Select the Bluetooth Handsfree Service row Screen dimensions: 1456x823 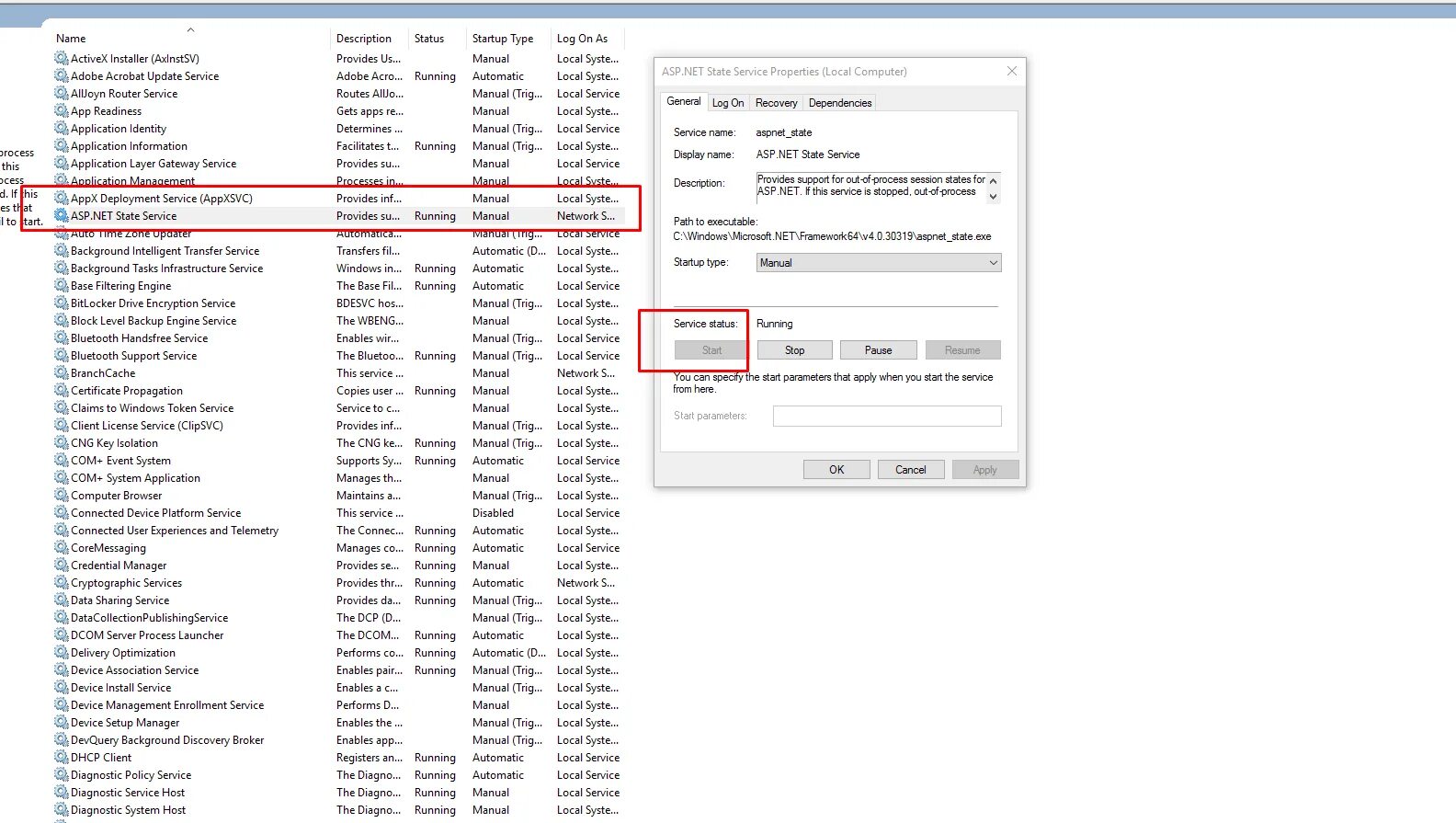tap(338, 337)
